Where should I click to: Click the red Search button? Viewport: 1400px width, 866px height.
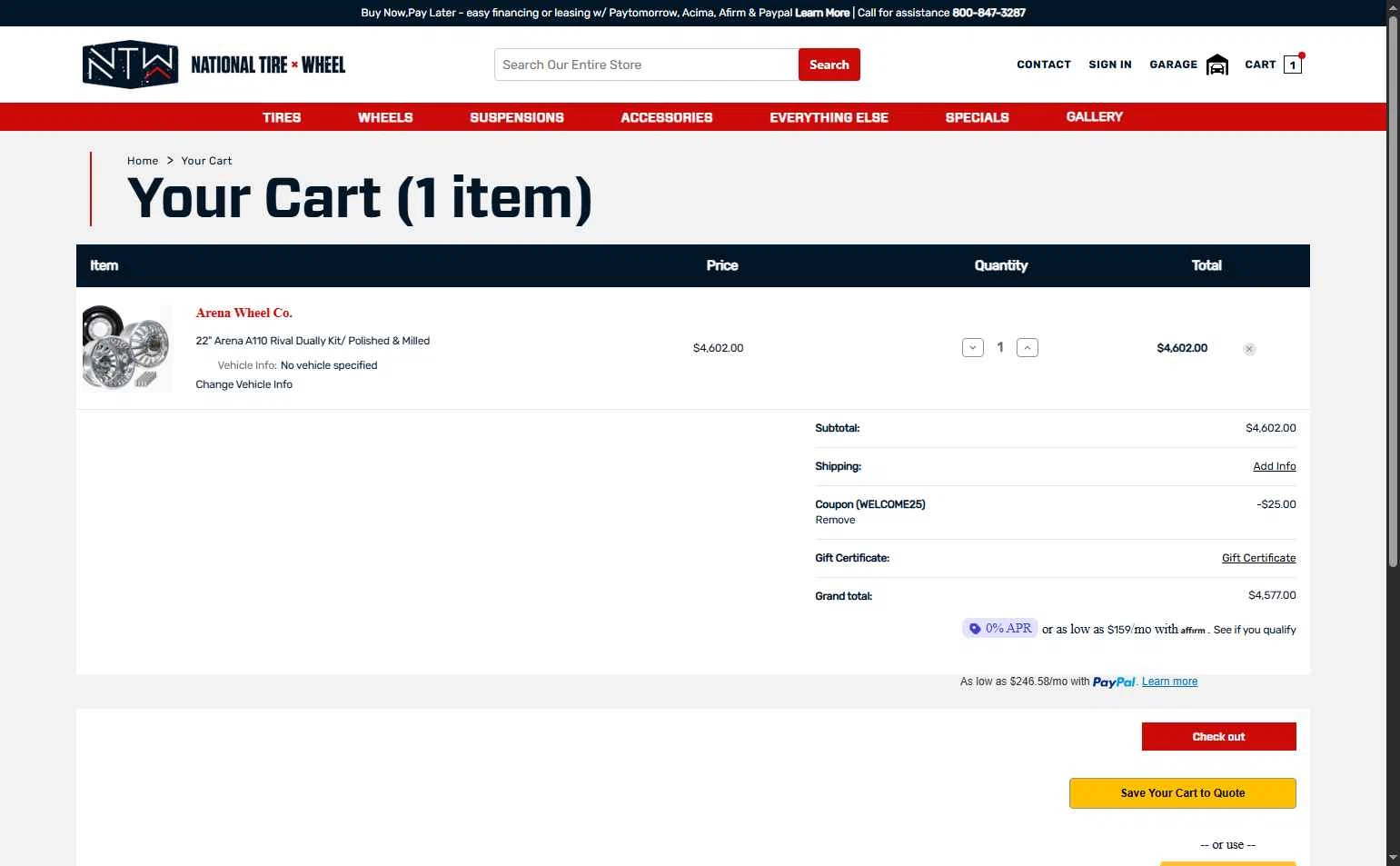[829, 65]
